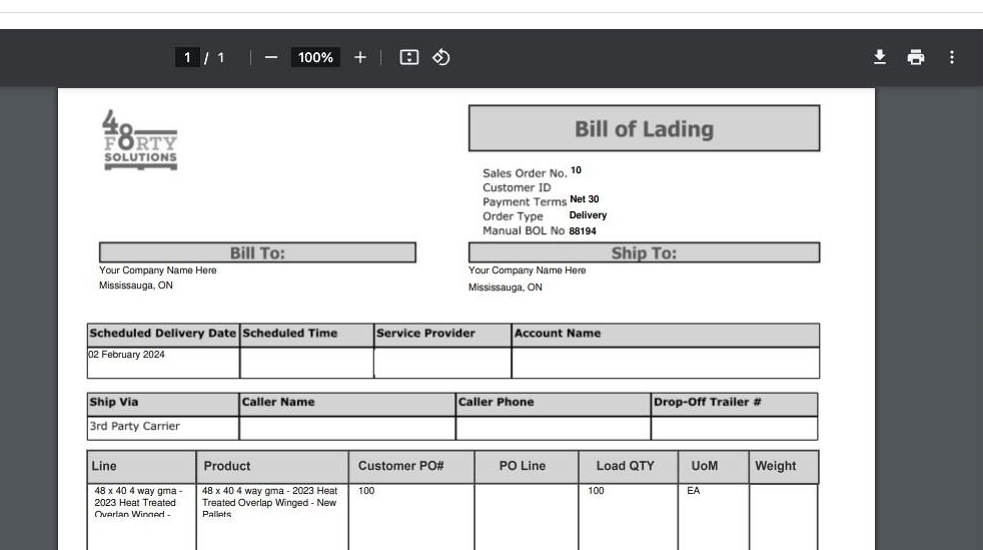
Task: Select company name under Ship To
Action: coord(527,270)
